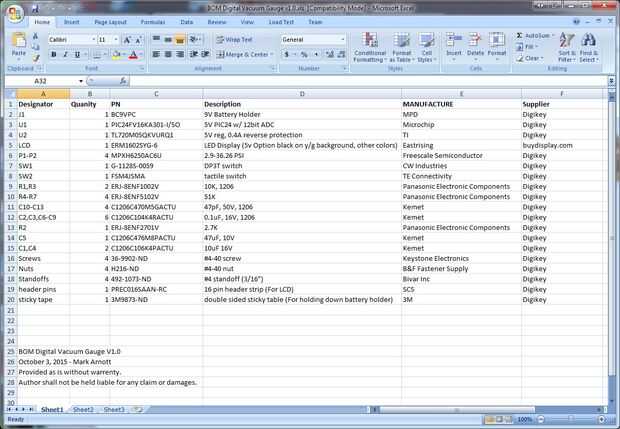The image size is (620, 429).
Task: Apply the yellow Fill Color
Action: [116, 55]
